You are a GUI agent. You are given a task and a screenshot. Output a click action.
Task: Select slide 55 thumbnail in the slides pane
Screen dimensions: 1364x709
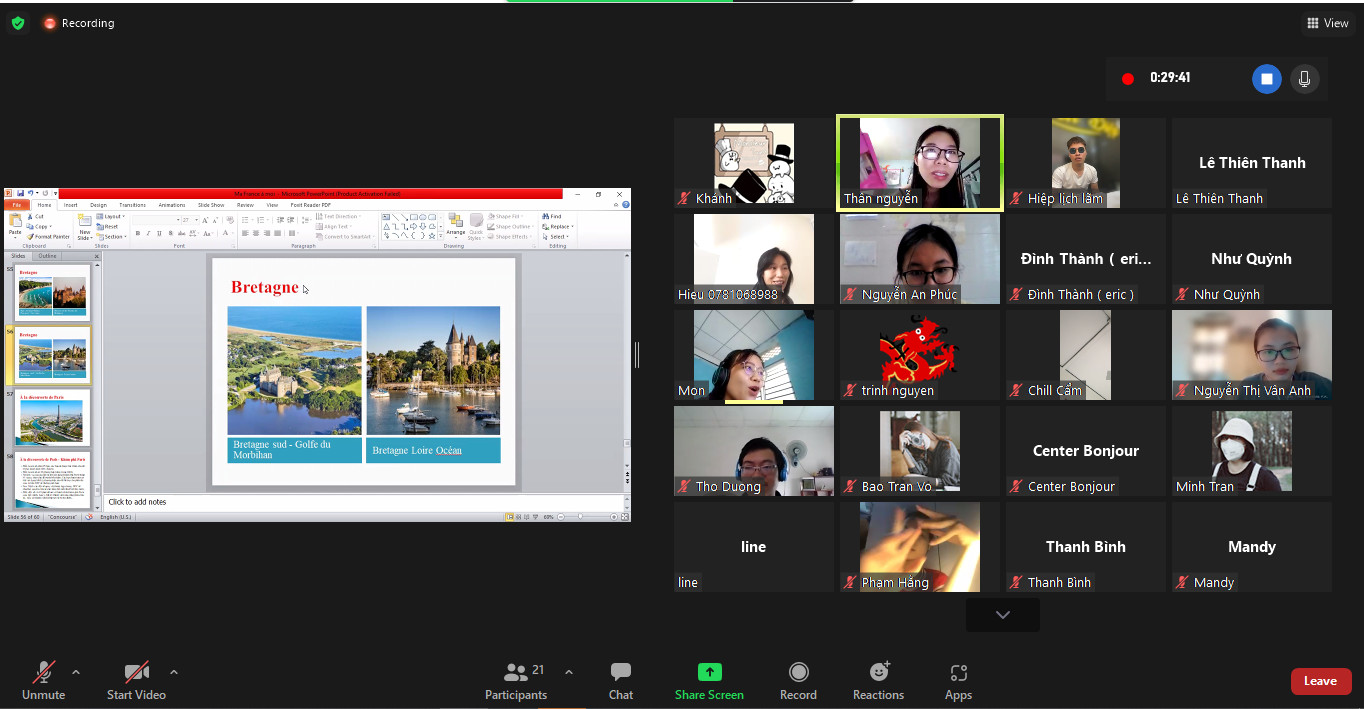(x=53, y=292)
